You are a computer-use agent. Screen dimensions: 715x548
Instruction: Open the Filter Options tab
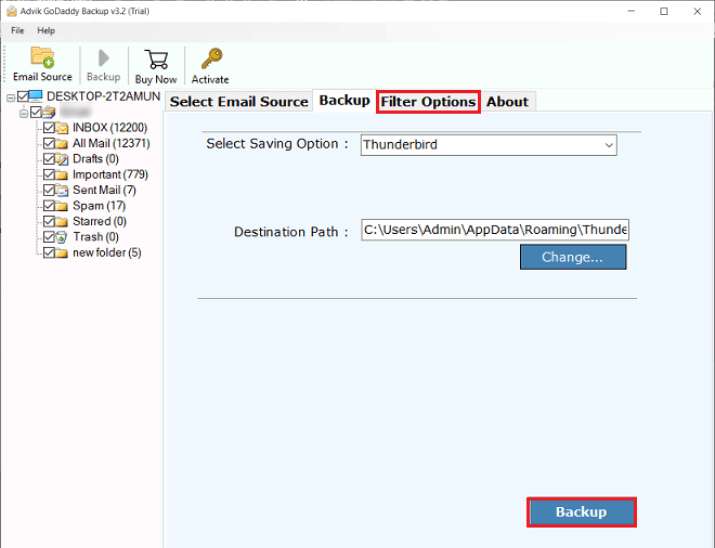click(x=428, y=102)
